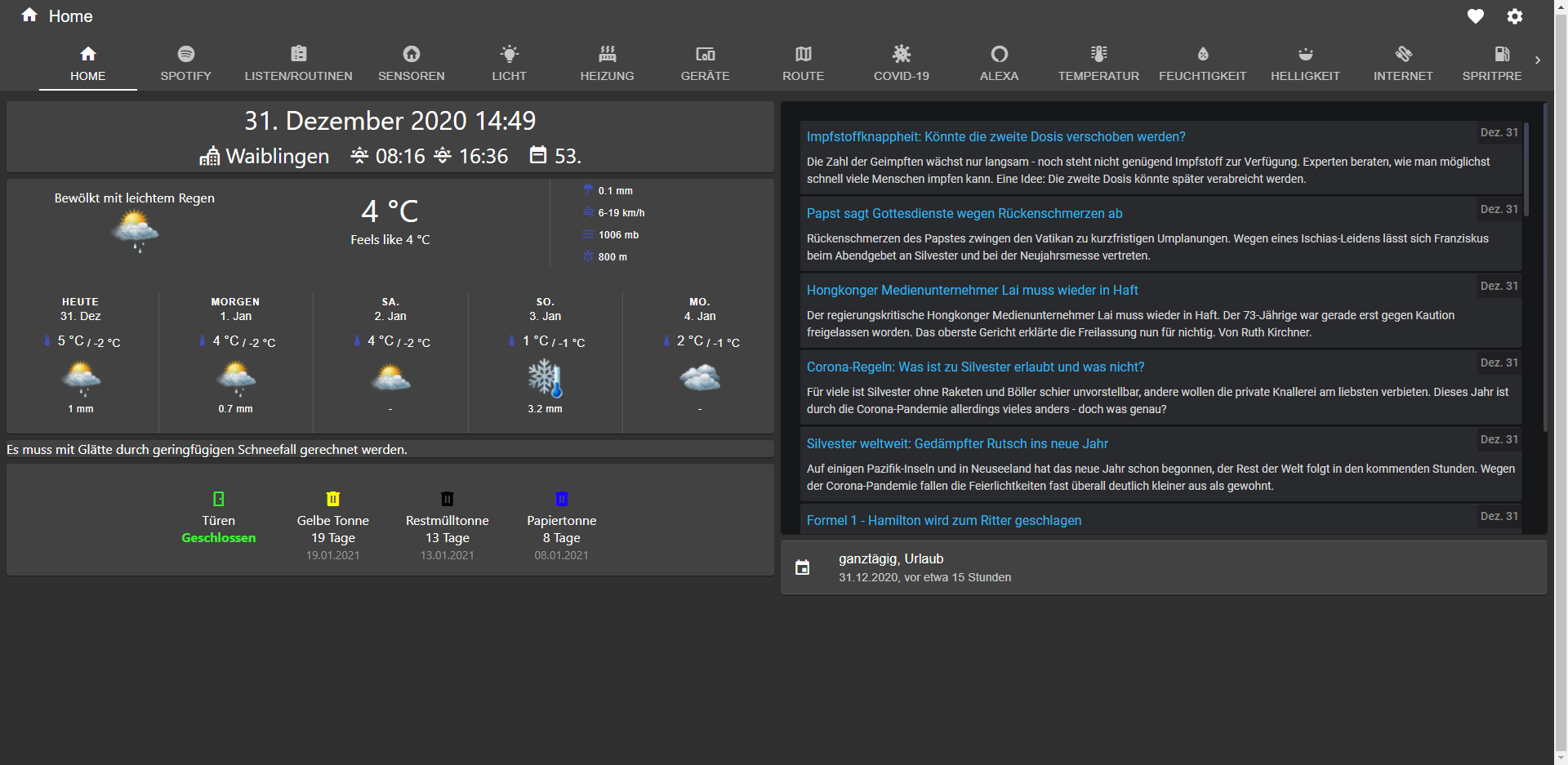
Task: Go to the ALEXA tab
Action: tap(1000, 64)
